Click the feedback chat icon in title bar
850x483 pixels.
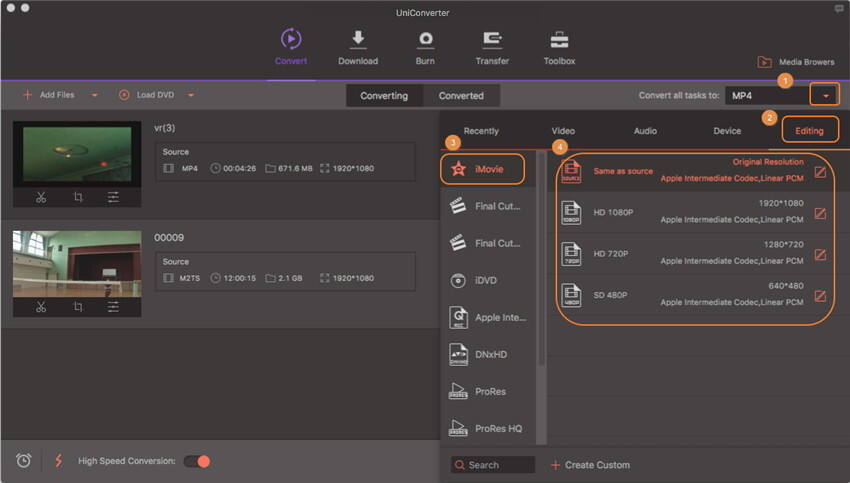click(x=839, y=9)
